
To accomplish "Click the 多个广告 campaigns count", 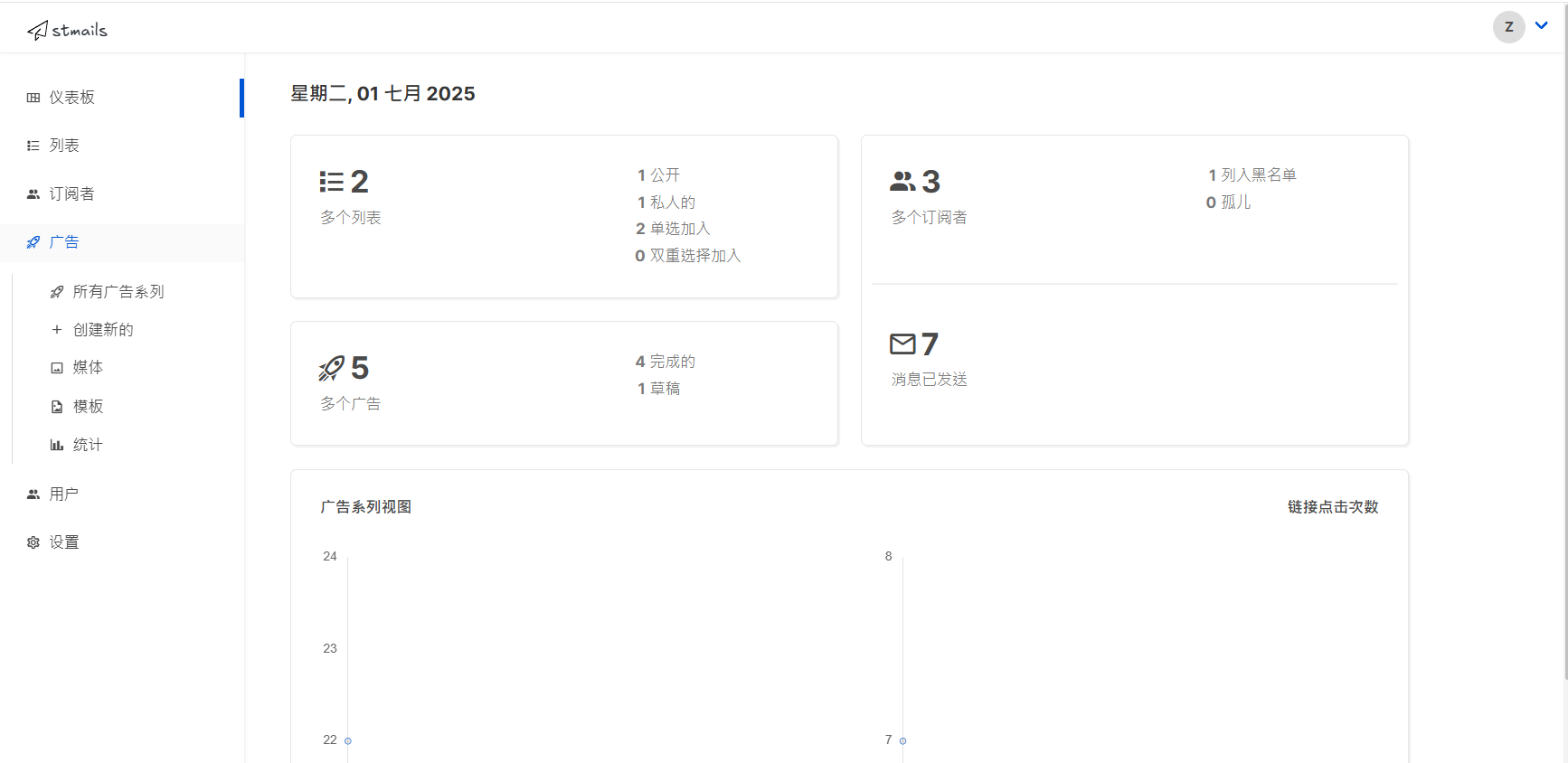I will (350, 403).
